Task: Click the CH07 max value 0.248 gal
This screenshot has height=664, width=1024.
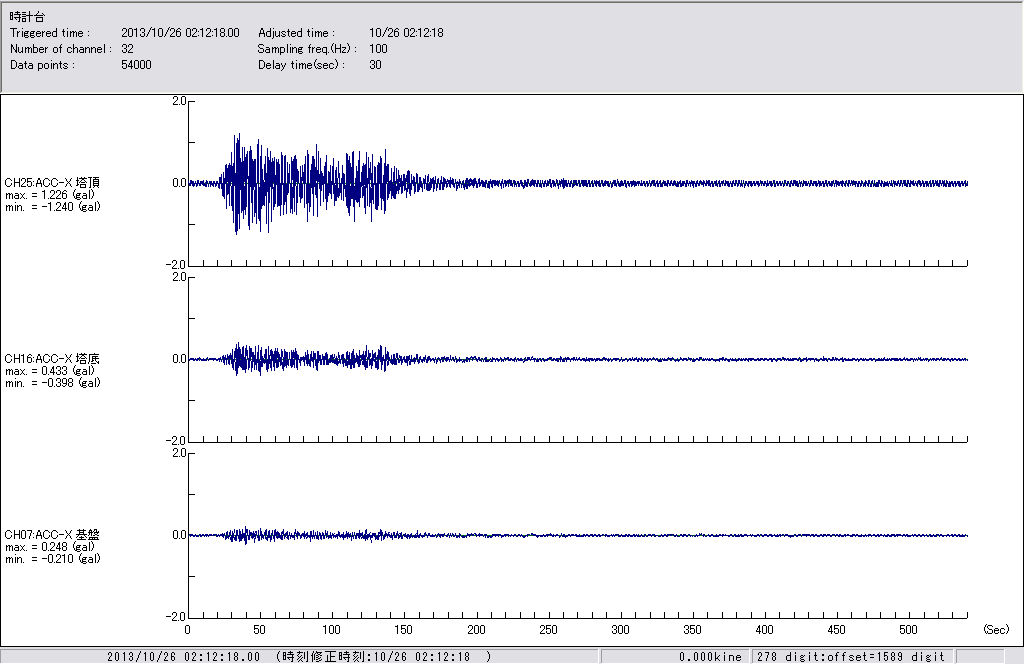Action: [52, 547]
